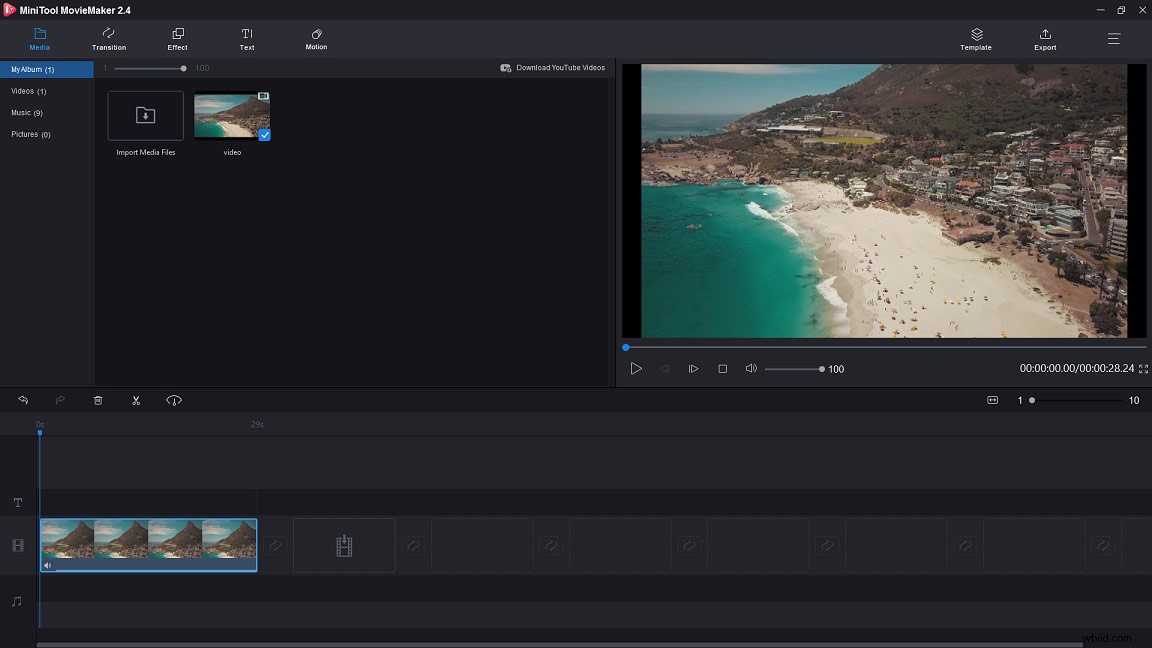Click the Undo arrow icon

click(x=23, y=400)
